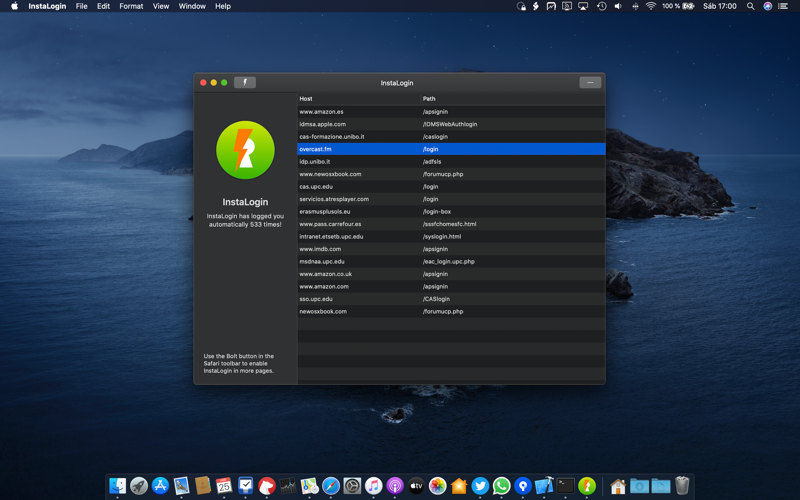The image size is (800, 500).
Task: Launch Safari from the Dock
Action: pos(331,486)
